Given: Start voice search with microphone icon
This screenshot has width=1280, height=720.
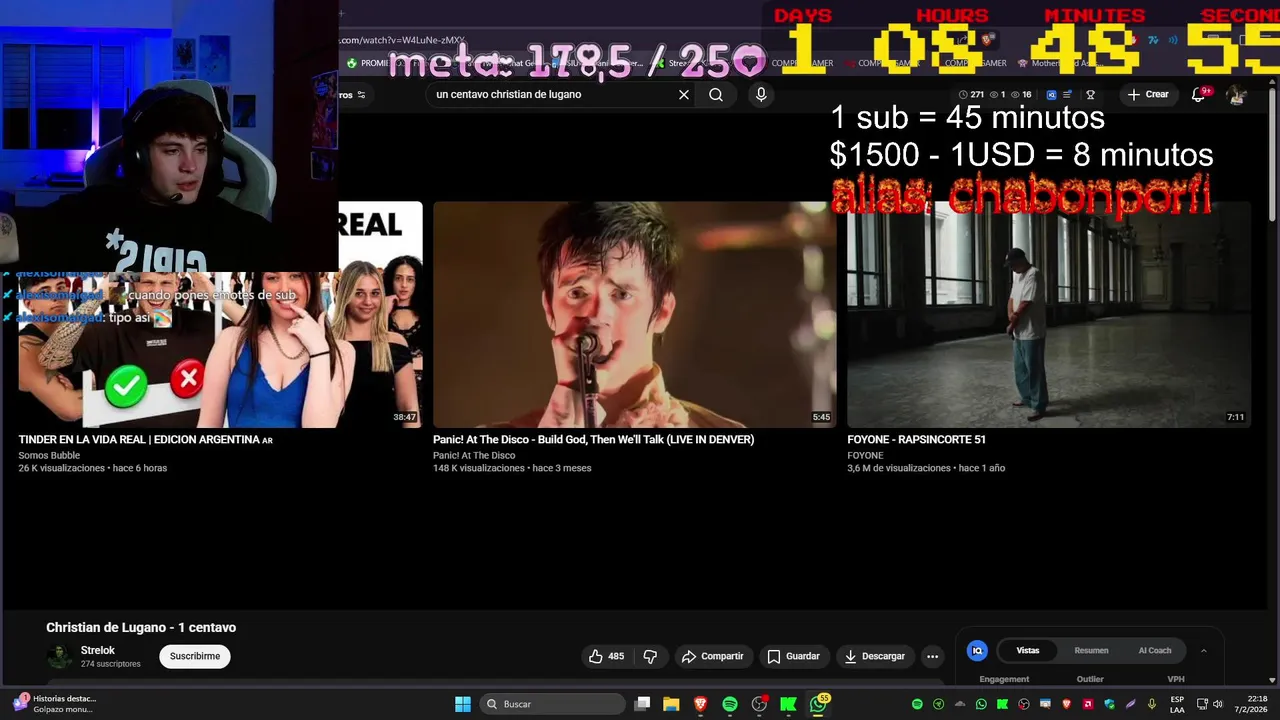Looking at the screenshot, I should tap(761, 95).
